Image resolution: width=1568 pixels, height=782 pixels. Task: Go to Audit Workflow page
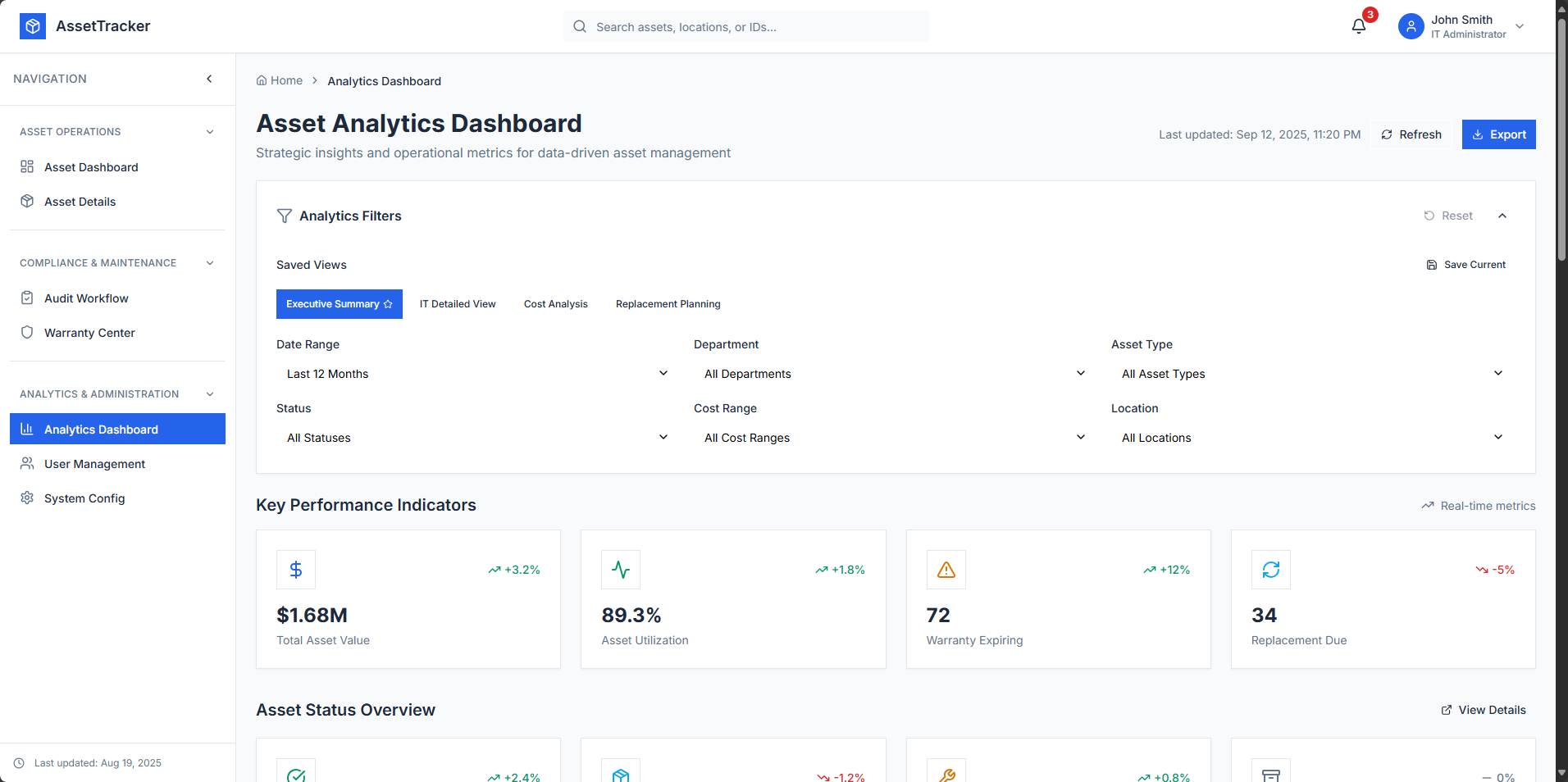click(117, 298)
